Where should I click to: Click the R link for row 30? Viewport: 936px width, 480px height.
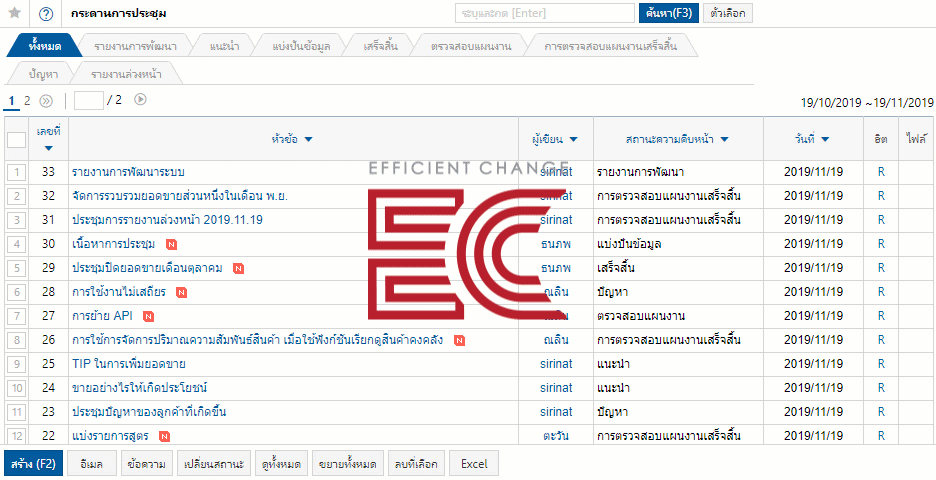(x=881, y=244)
